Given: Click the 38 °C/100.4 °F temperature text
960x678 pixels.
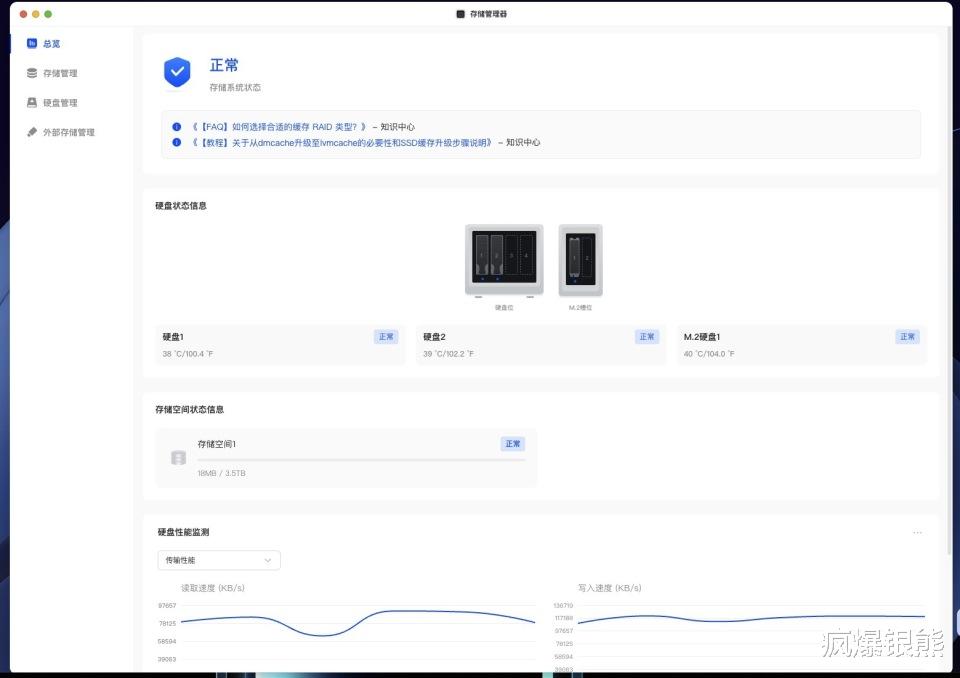Looking at the screenshot, I should click(188, 353).
